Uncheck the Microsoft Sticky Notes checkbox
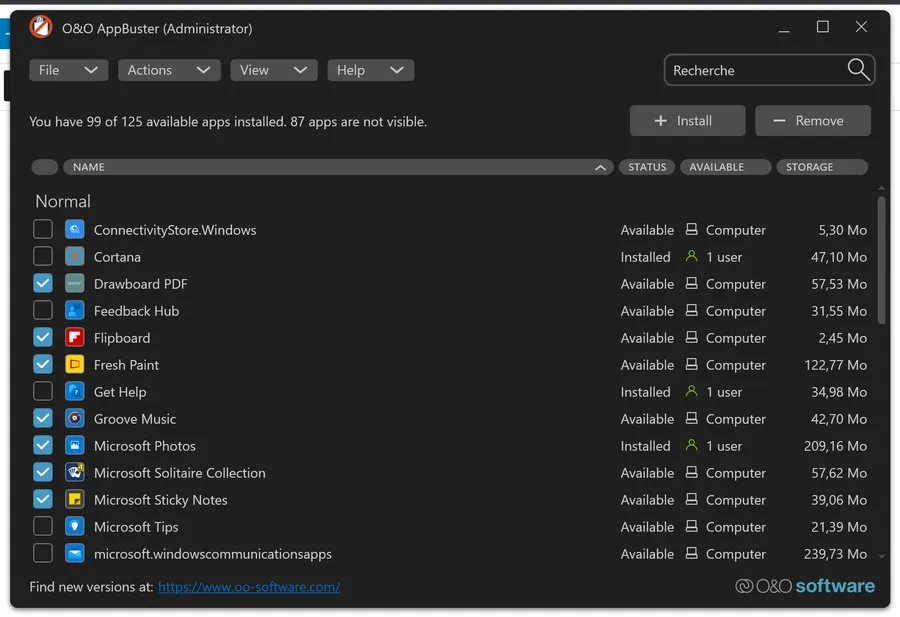Image resolution: width=900 pixels, height=617 pixels. [x=43, y=499]
